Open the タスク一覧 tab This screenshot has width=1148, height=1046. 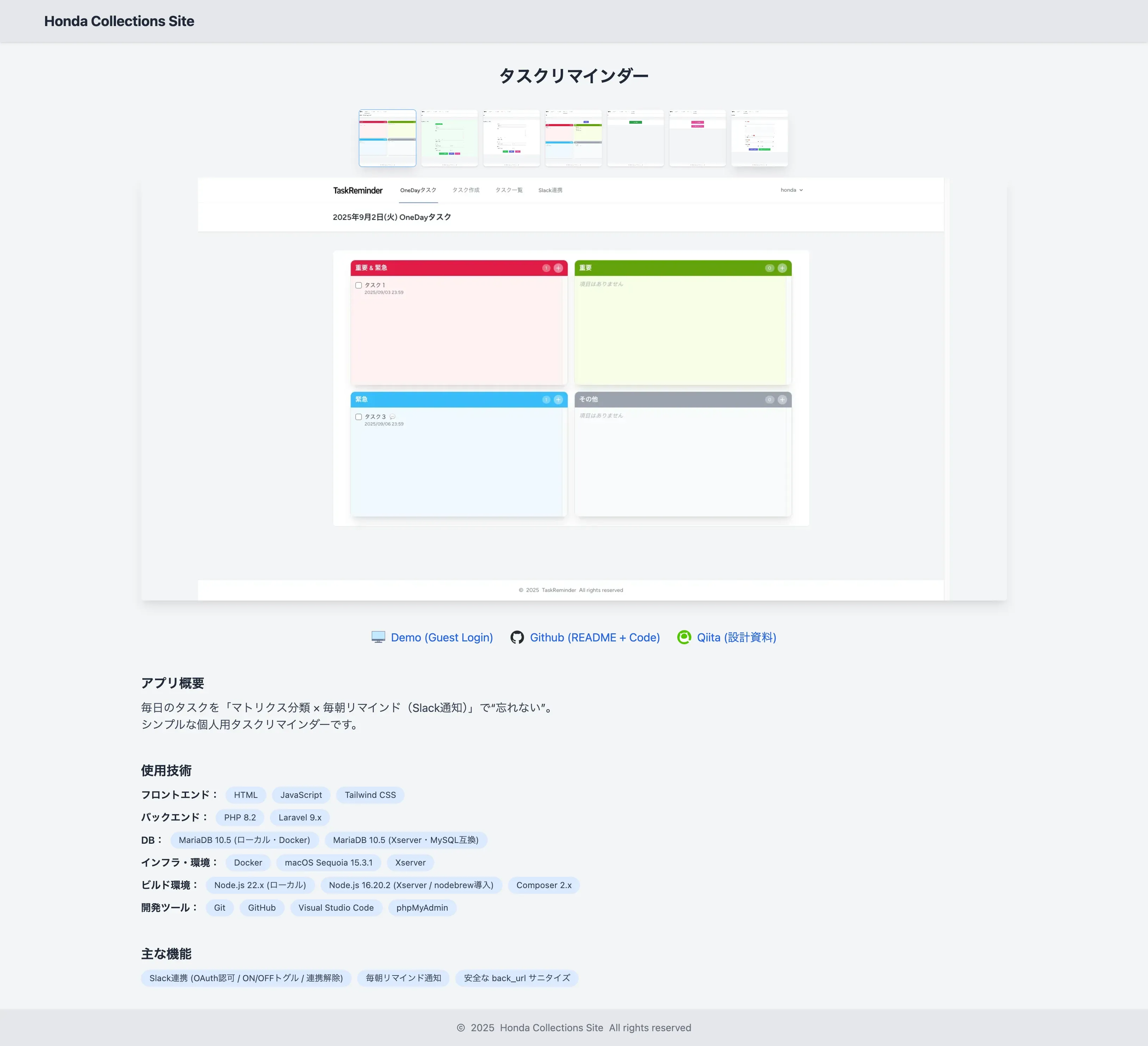point(508,190)
